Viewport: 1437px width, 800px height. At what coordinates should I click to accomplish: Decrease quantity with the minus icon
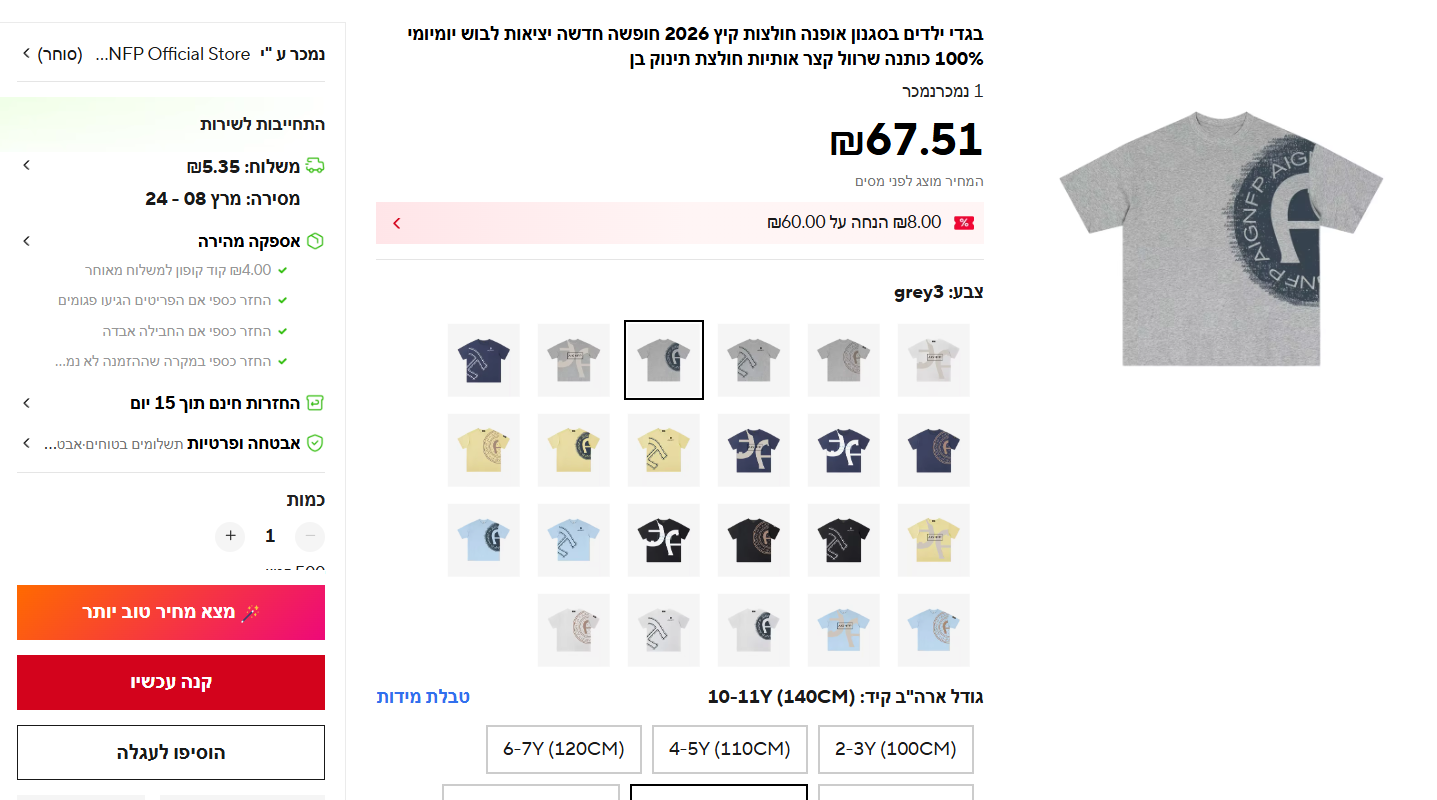click(310, 536)
